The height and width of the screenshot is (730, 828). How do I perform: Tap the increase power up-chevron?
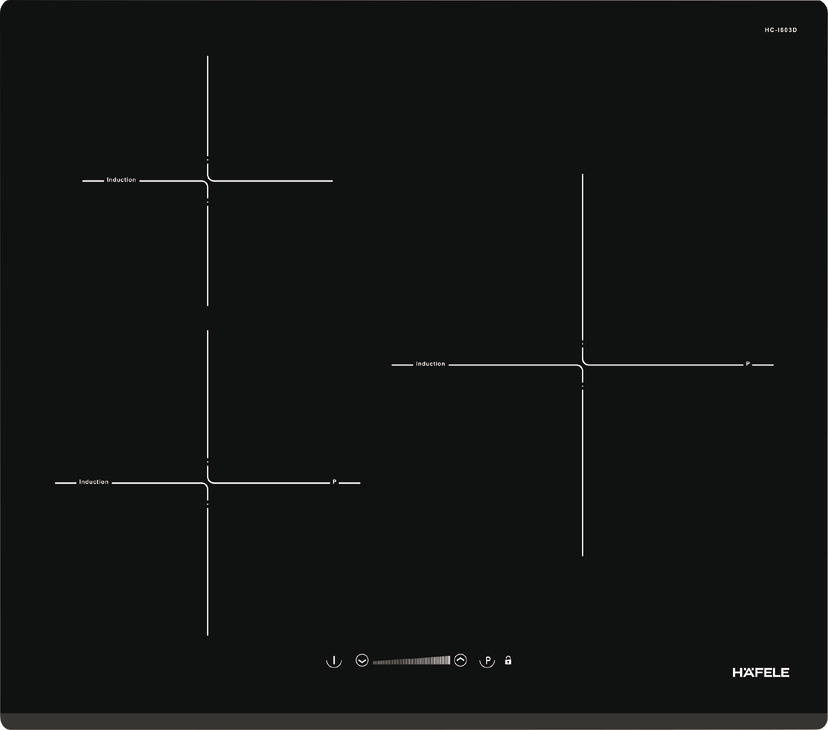click(460, 660)
